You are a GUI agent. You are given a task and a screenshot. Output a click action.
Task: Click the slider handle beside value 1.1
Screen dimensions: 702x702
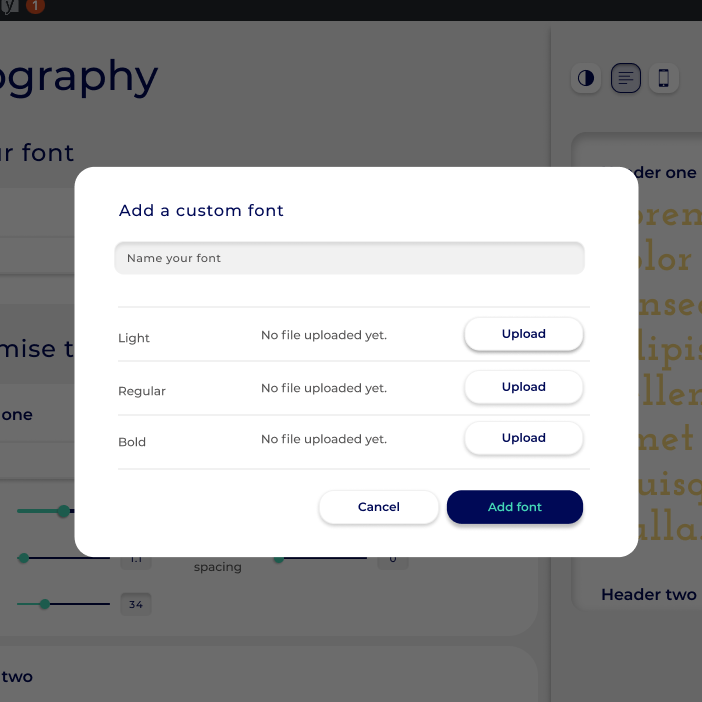pos(23,558)
